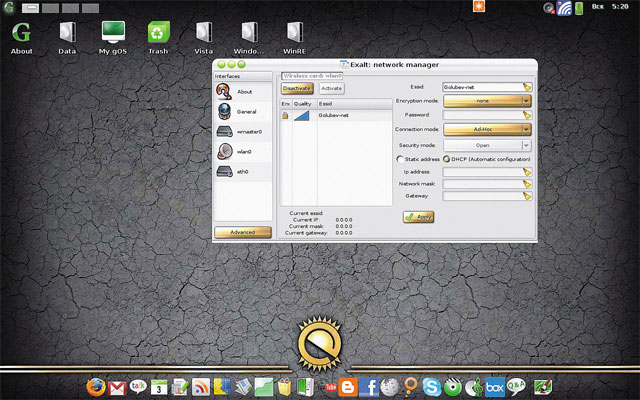Screen dimensions: 640x400
Task: Click the battery tray icon
Action: click(579, 8)
